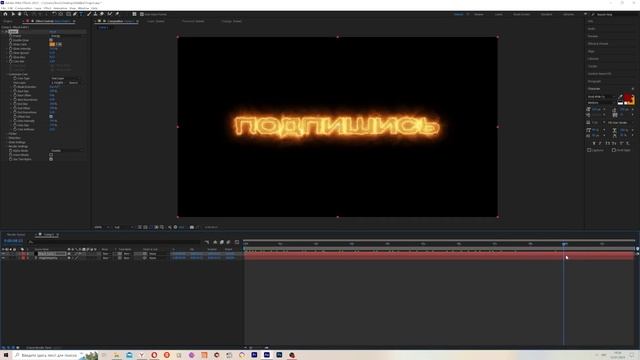The height and width of the screenshot is (360, 640).
Task: Click the Subscript button in Character panel
Action: click(x=627, y=143)
